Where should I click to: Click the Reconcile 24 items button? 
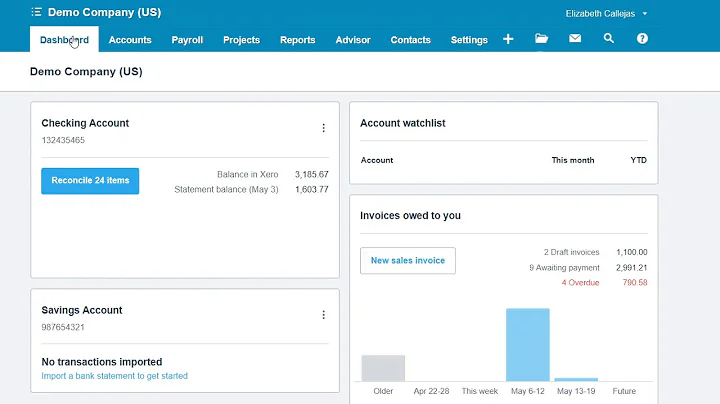click(x=90, y=181)
